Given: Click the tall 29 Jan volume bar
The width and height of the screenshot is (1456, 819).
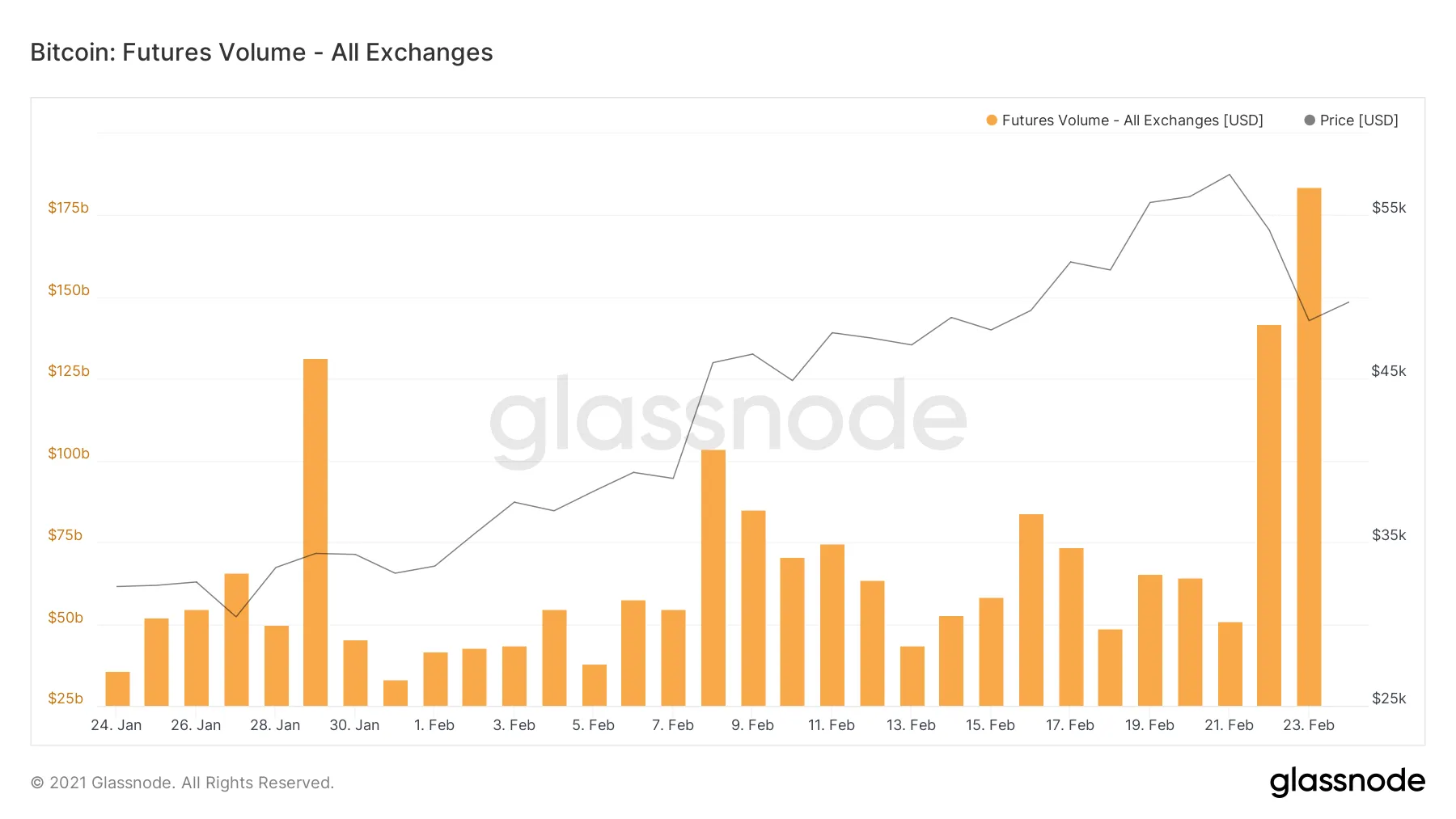Looking at the screenshot, I should coord(315,532).
